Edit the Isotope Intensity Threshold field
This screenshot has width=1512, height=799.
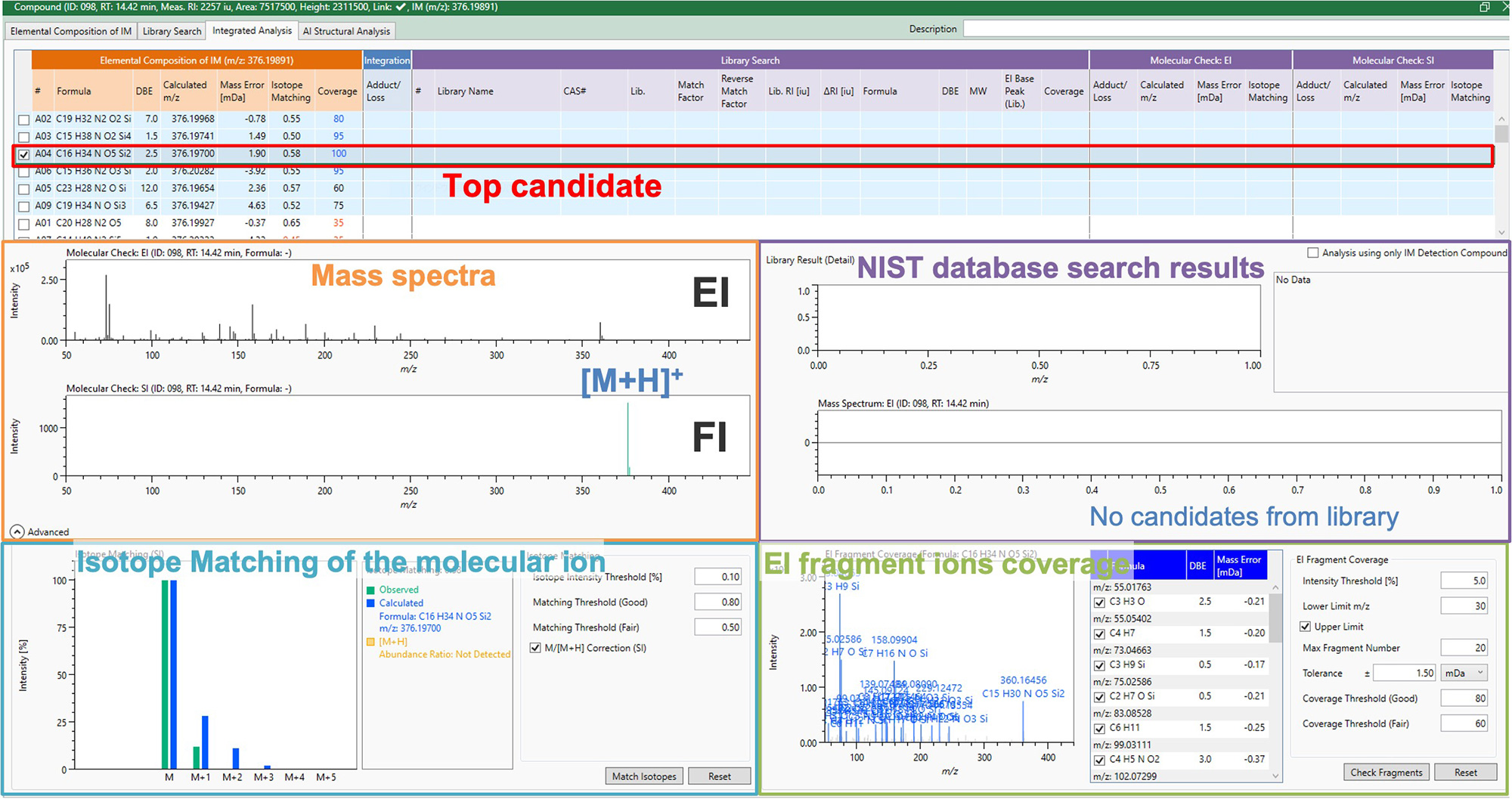coord(718,577)
